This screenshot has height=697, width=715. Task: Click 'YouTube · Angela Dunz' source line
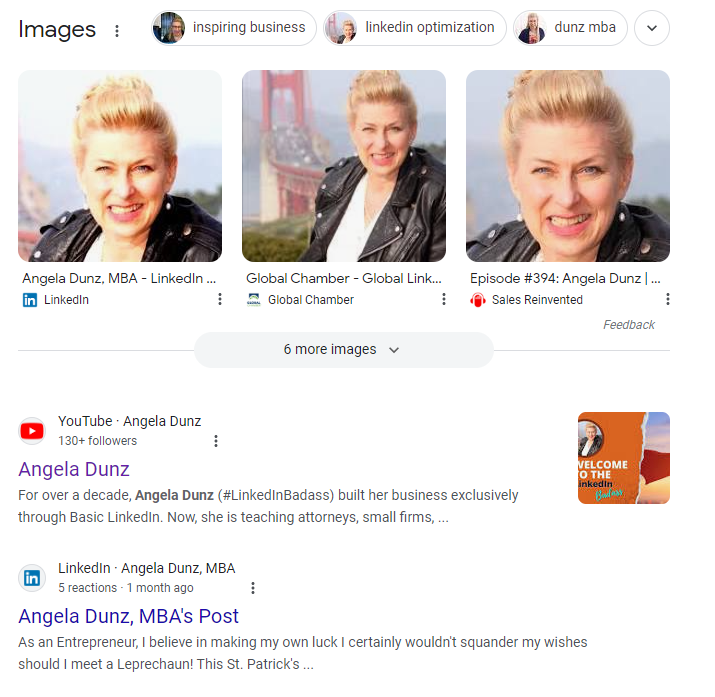click(130, 421)
